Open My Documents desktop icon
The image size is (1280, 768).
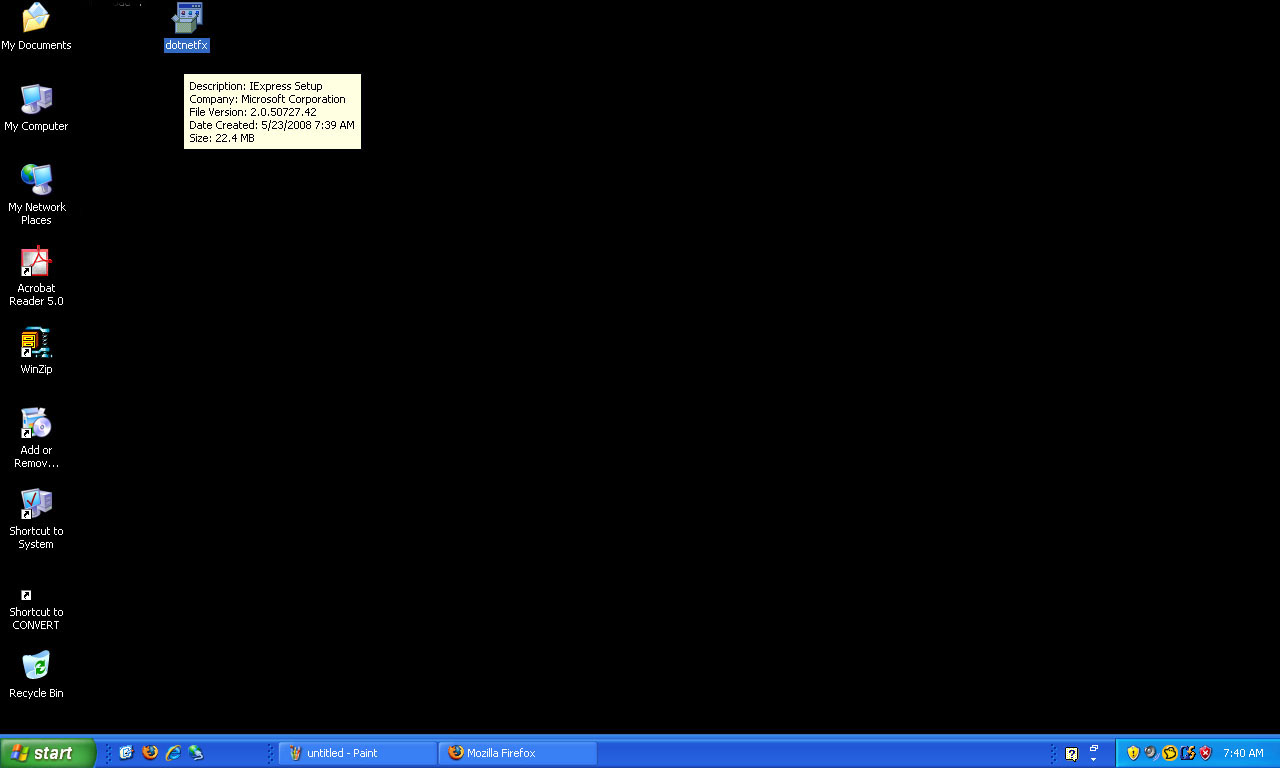click(36, 18)
